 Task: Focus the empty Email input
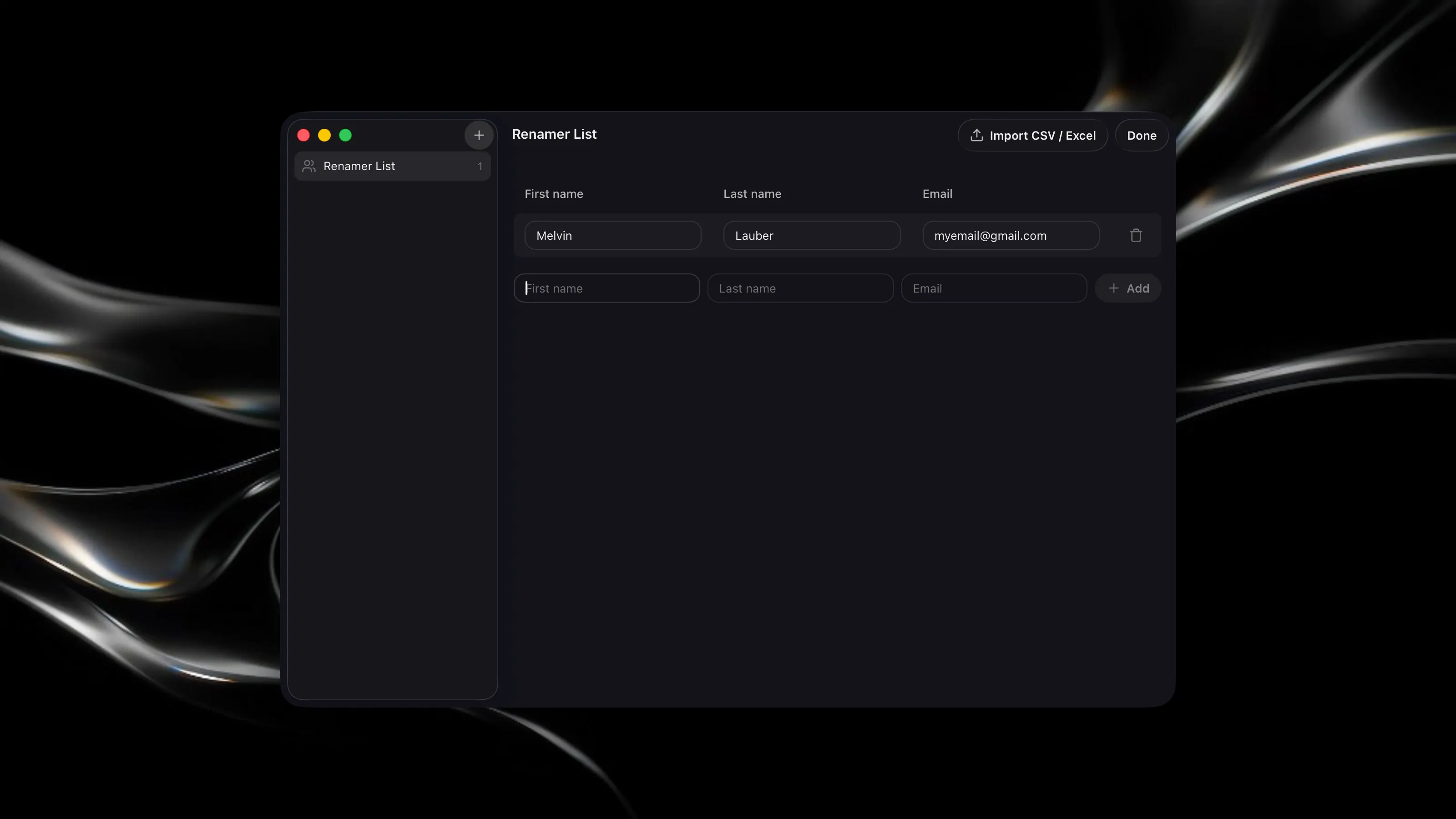tap(994, 288)
